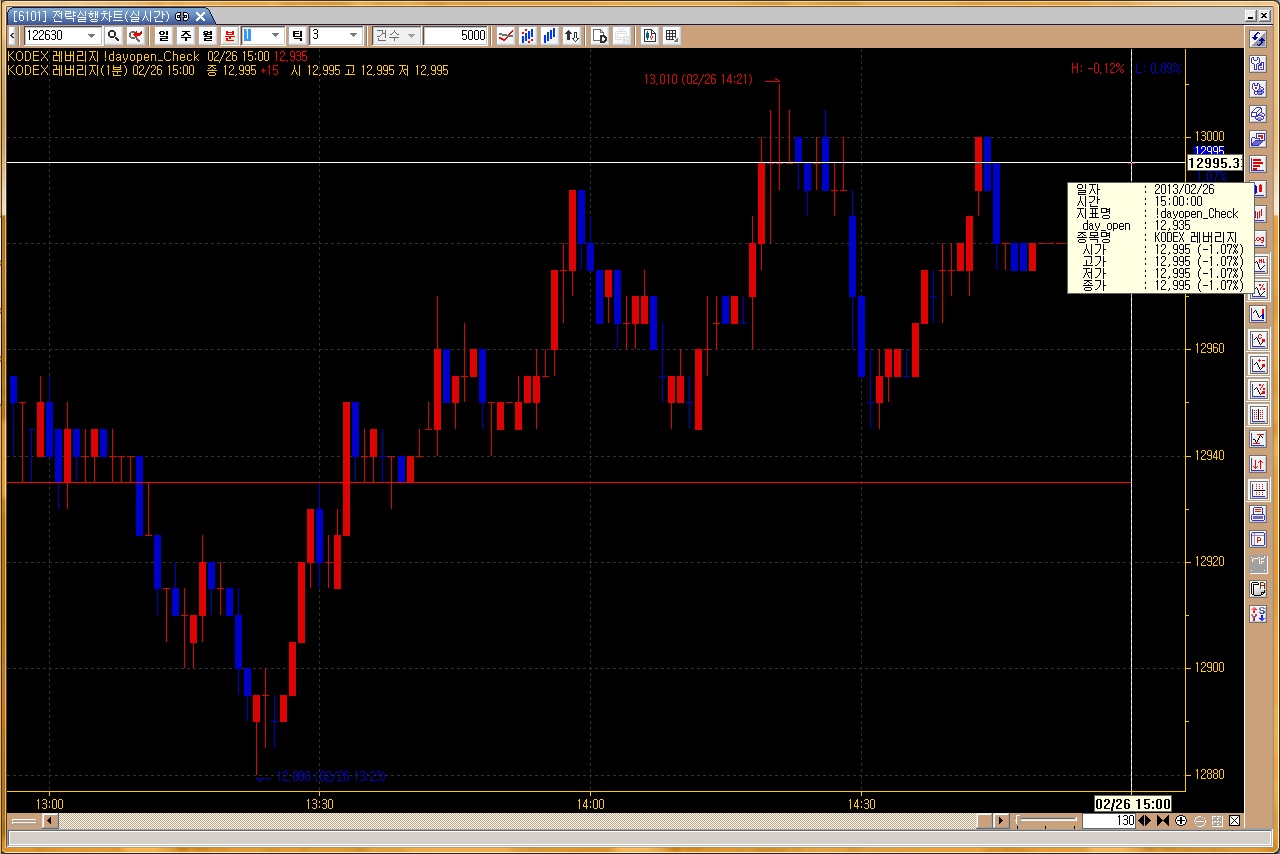Click the grid table icon in toolbar
This screenshot has width=1280, height=854.
[x=672, y=36]
